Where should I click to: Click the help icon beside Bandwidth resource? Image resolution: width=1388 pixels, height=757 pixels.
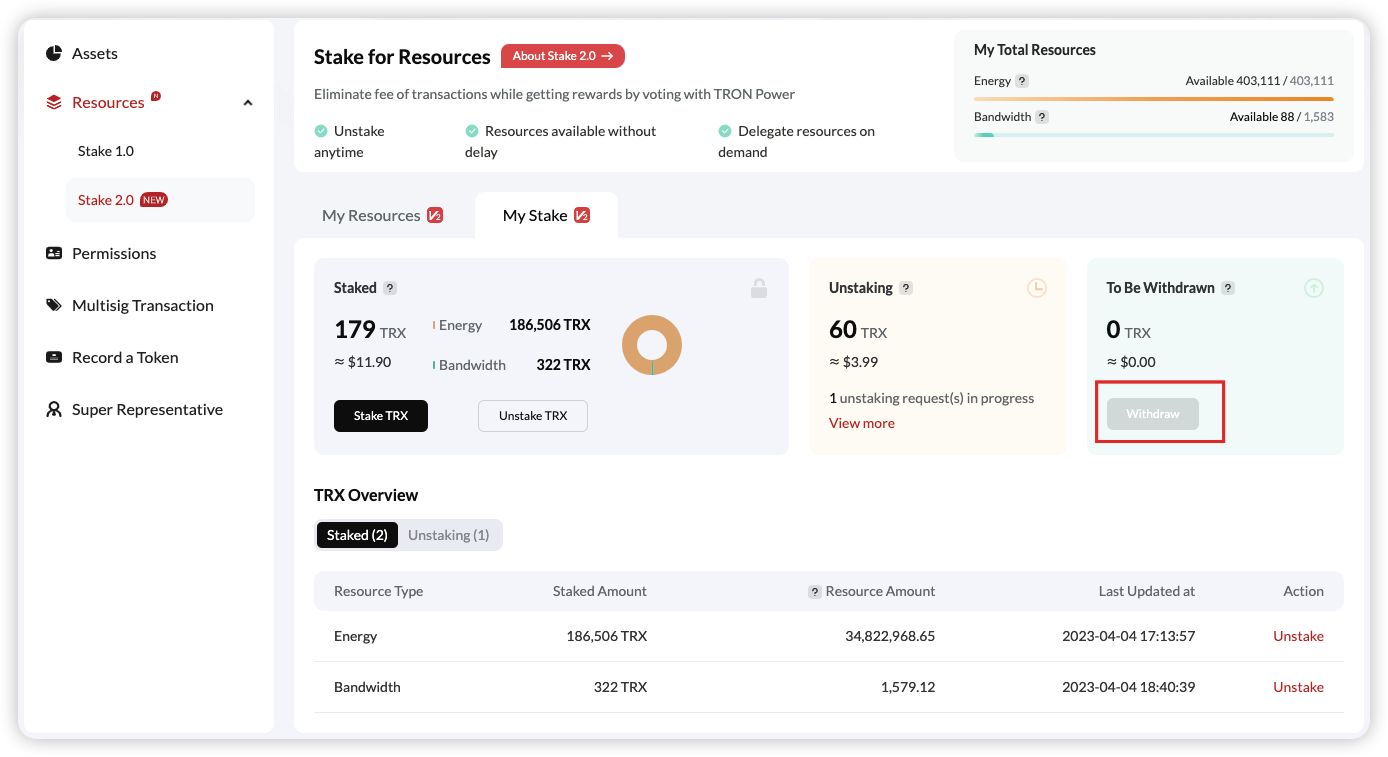(1042, 117)
